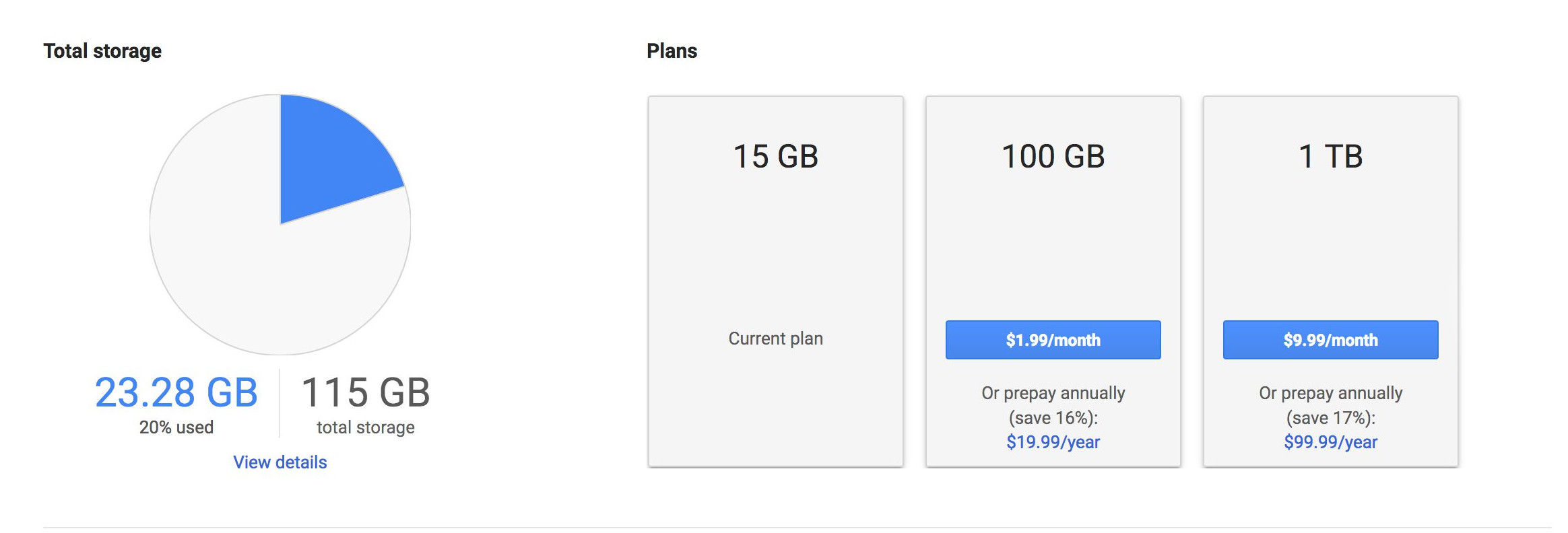Select the $99.99/year annual prepay link
This screenshot has height=533, width=1568.
pos(1330,442)
